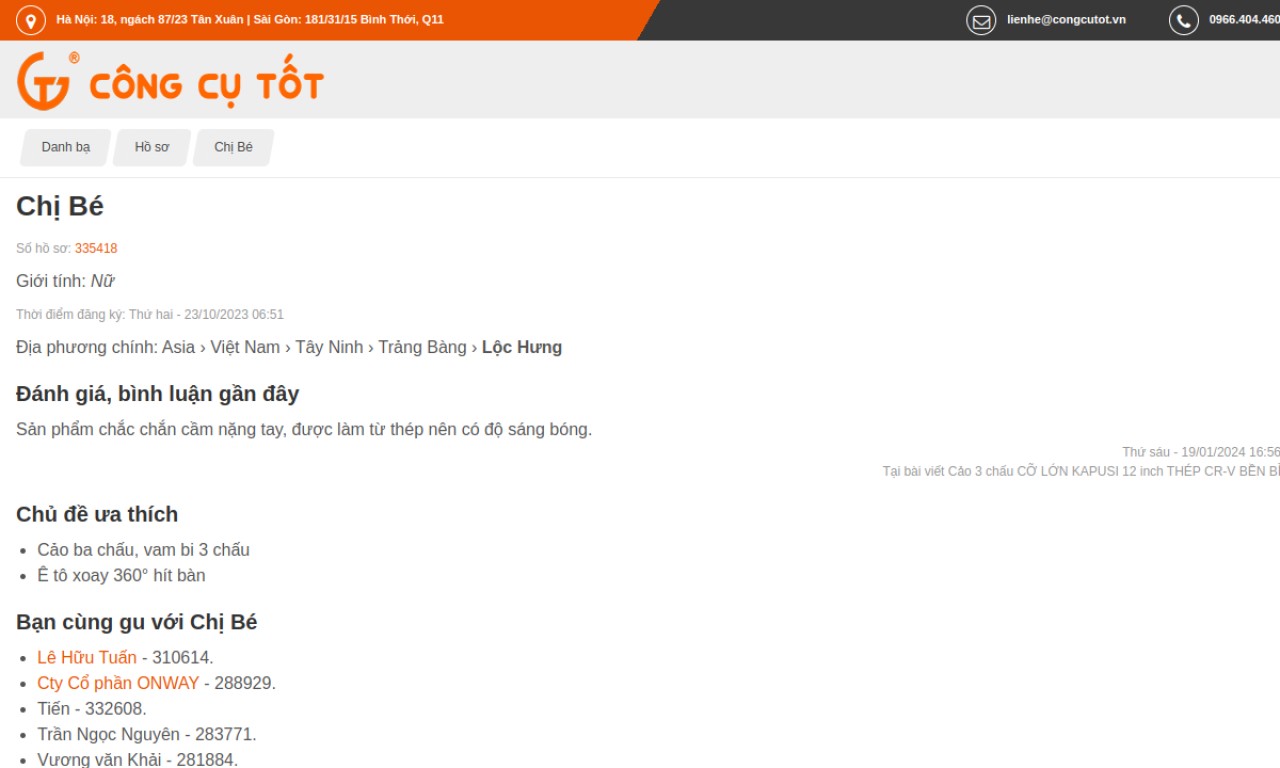Click list entry Vương văn Khải - 281884
This screenshot has height=768, width=1280.
138,760
